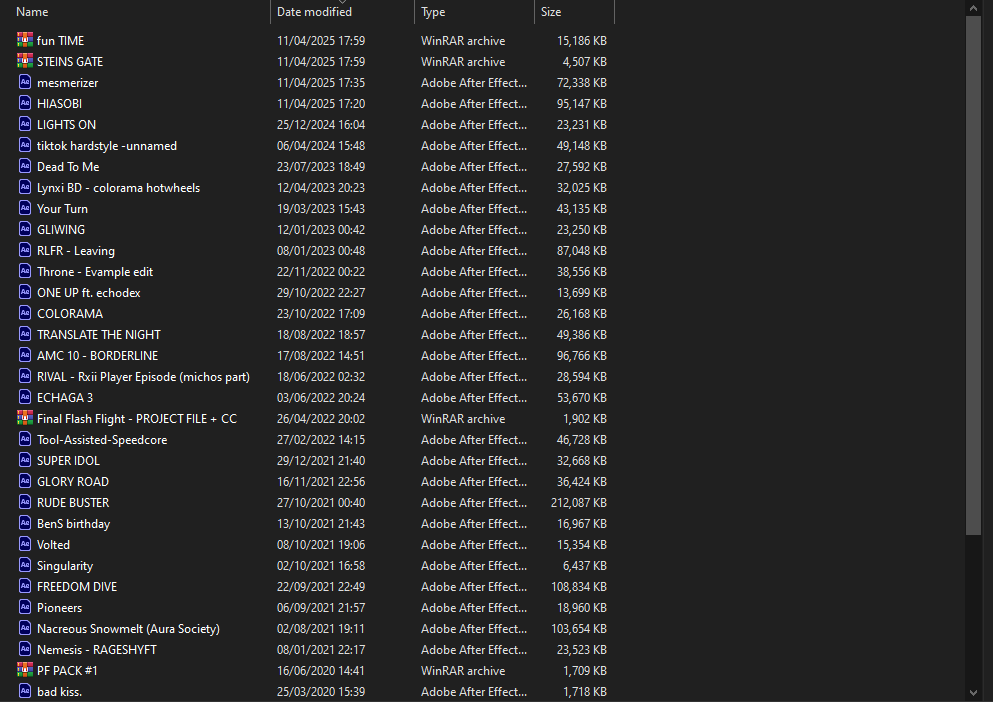This screenshot has height=702, width=993.
Task: Click the date 12/01/2023 00:42 of GLIWING
Action: click(321, 229)
